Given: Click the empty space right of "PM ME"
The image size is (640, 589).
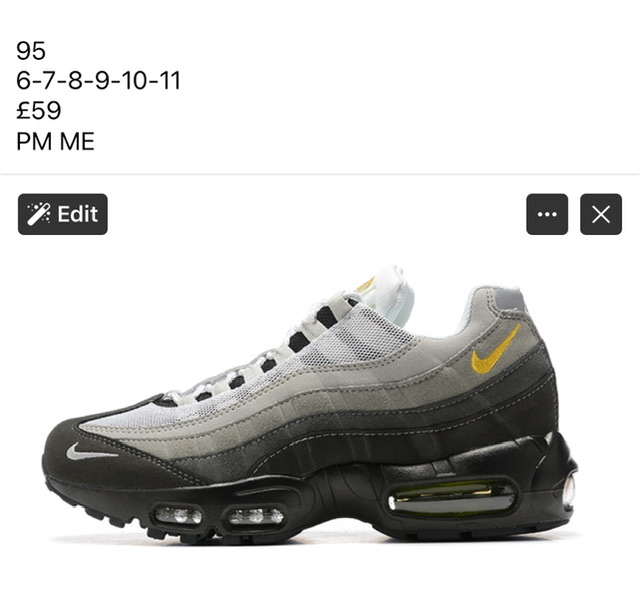Looking at the screenshot, I should (367, 142).
